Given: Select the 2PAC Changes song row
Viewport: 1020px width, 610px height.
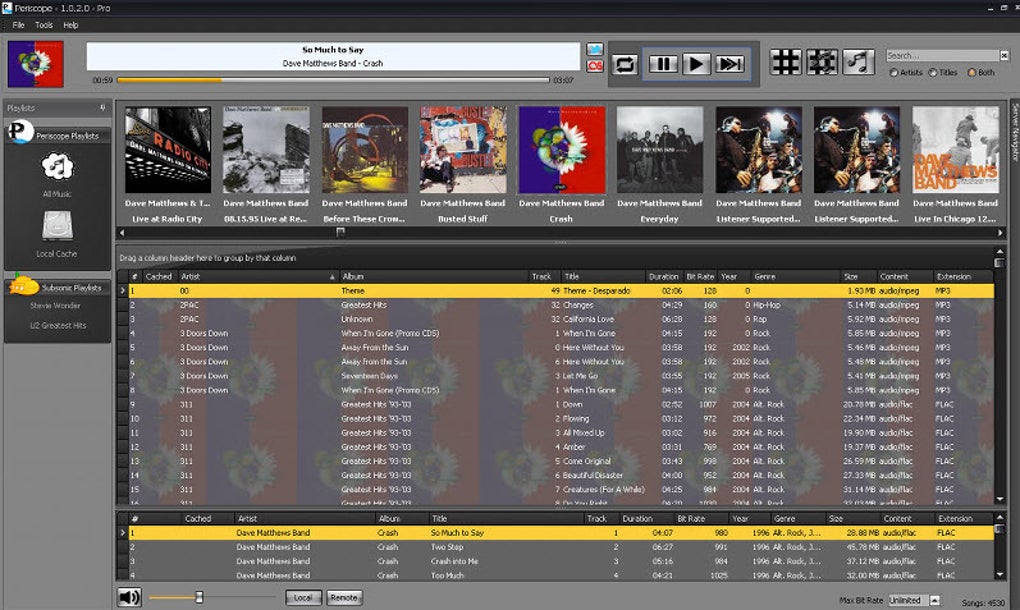Looking at the screenshot, I should pos(561,305).
